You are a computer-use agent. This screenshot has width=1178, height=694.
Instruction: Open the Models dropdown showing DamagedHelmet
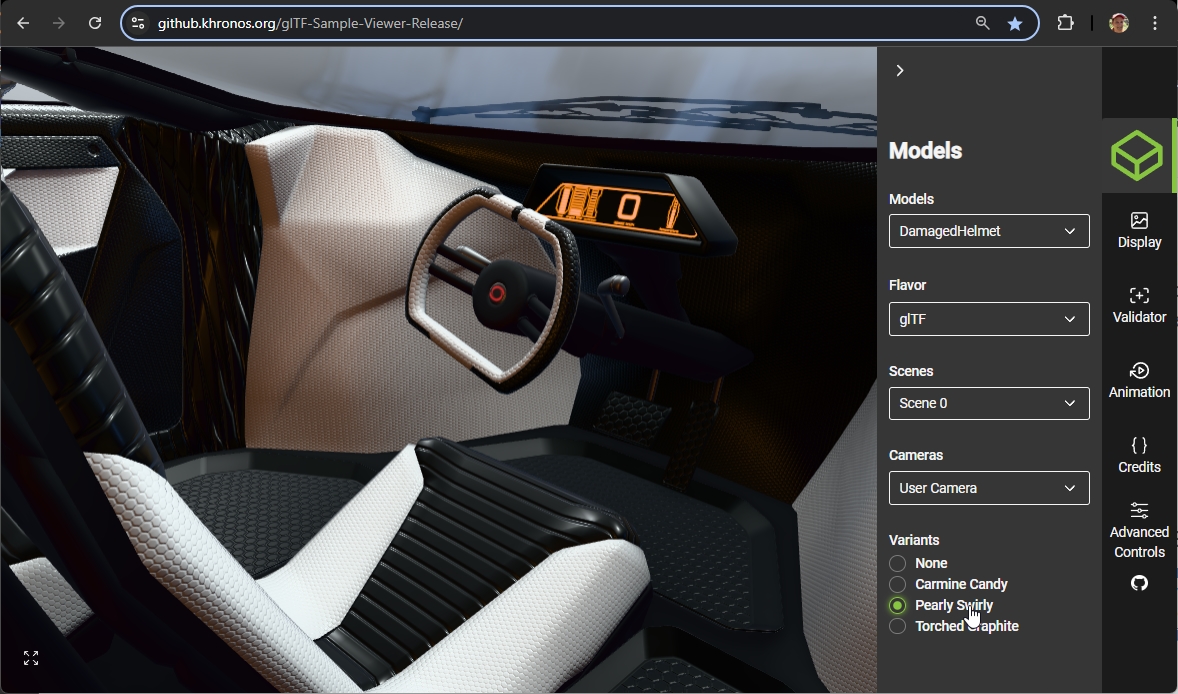[x=989, y=231]
